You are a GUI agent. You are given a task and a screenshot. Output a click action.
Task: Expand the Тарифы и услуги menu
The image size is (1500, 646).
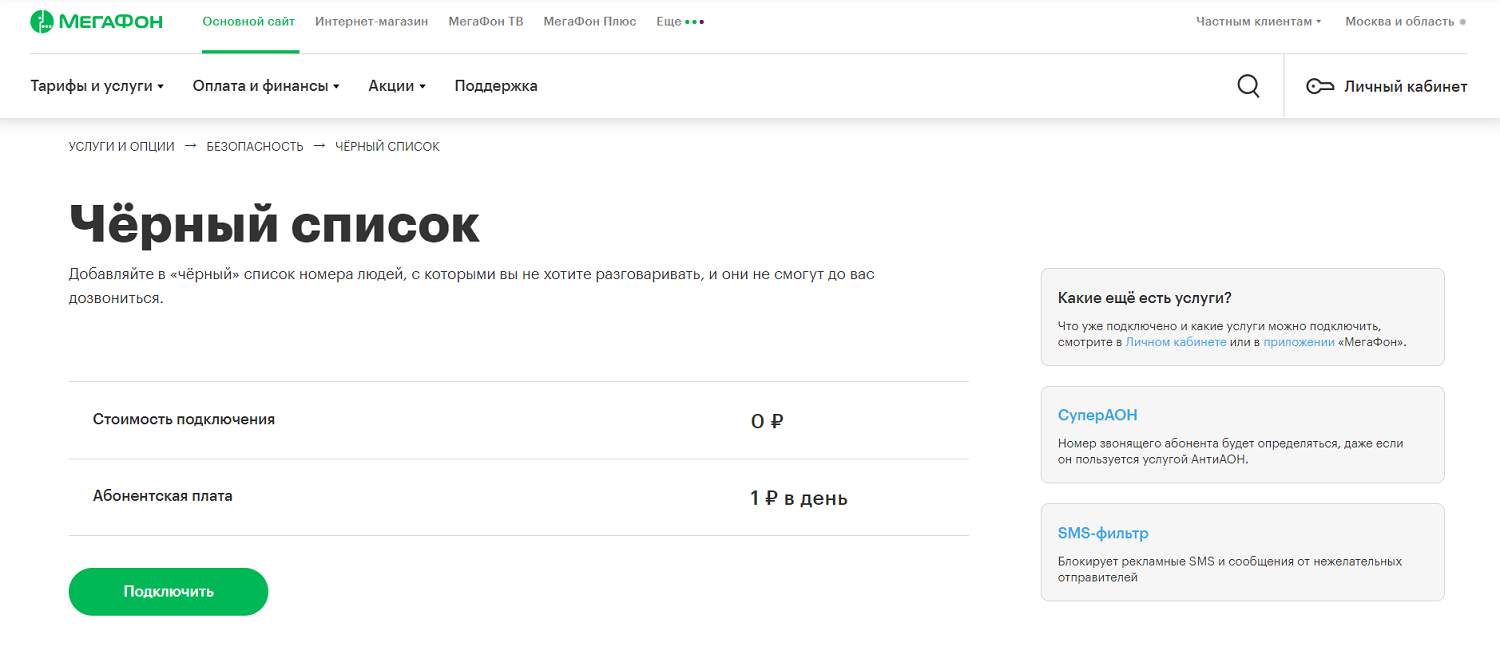97,86
